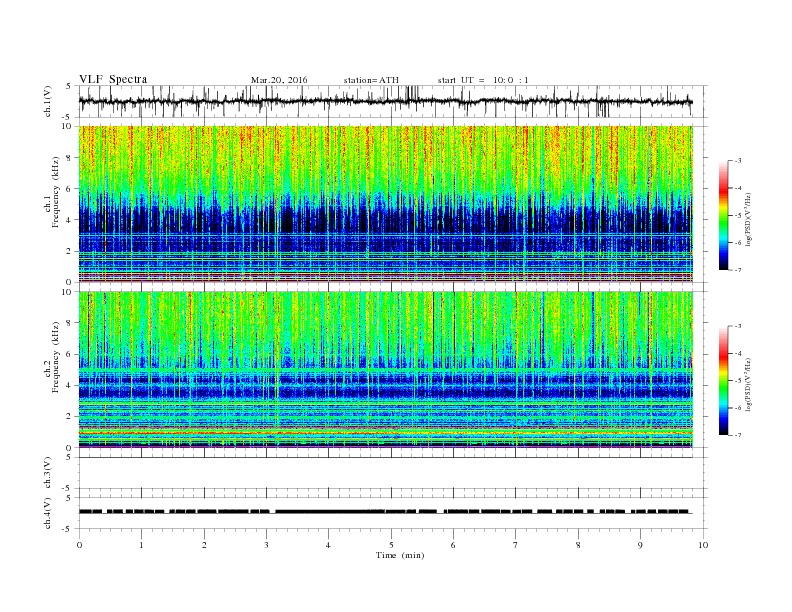Click the upper color scale bar for ch.1
This screenshot has height=612, width=792.
pos(723,215)
